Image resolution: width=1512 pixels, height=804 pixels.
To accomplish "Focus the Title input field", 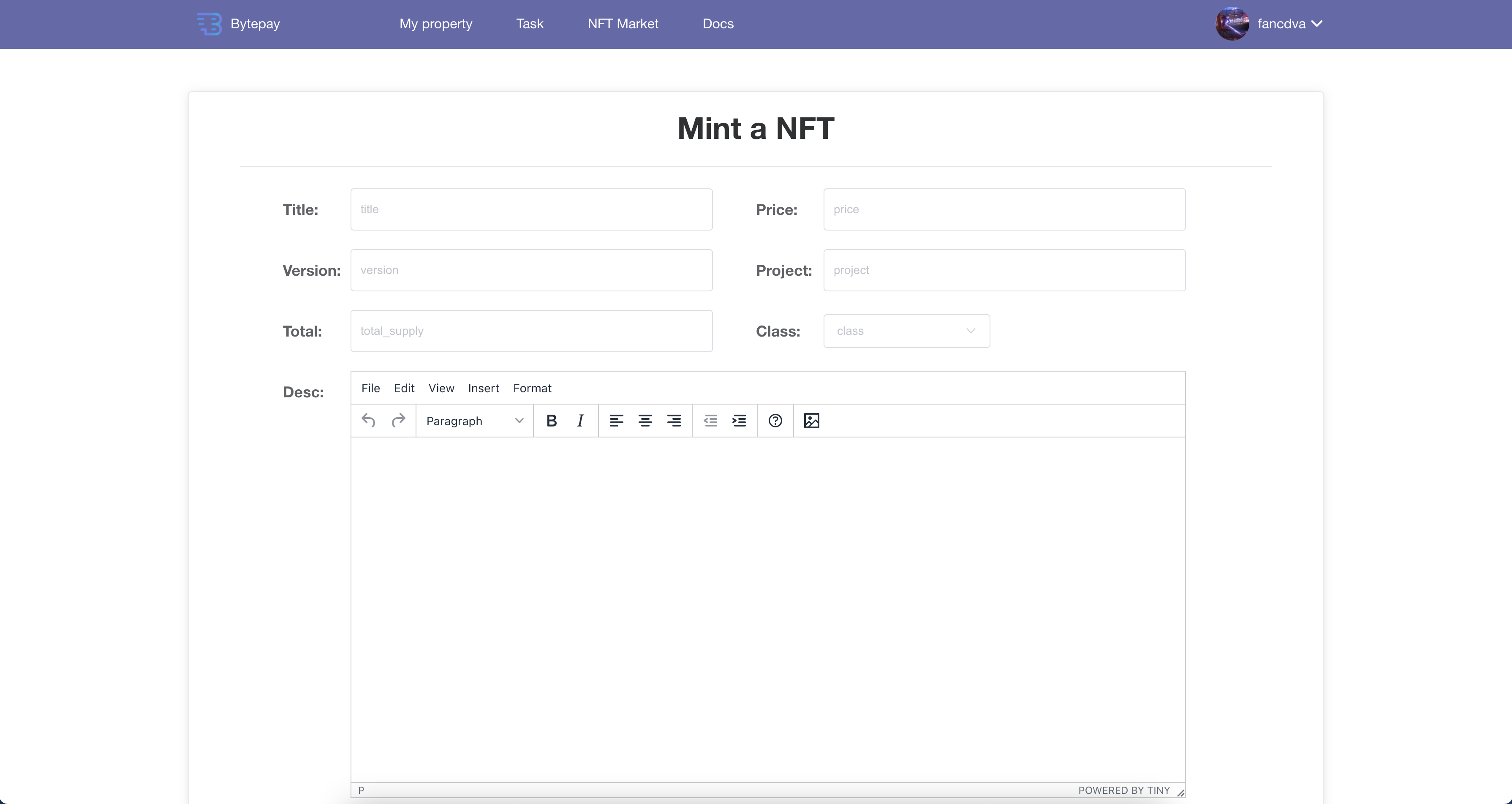I will 531,209.
